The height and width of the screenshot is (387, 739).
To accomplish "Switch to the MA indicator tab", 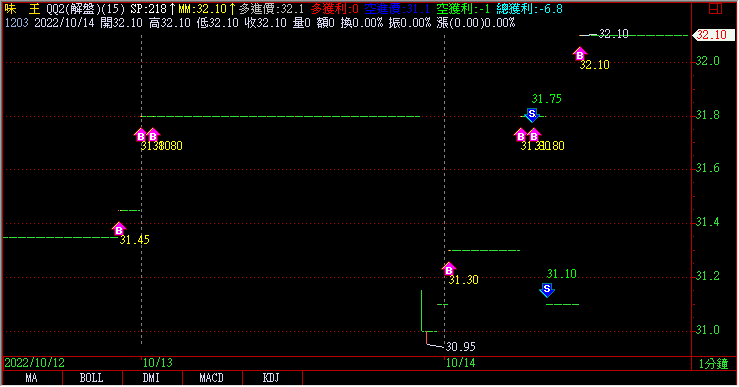I will pos(32,378).
